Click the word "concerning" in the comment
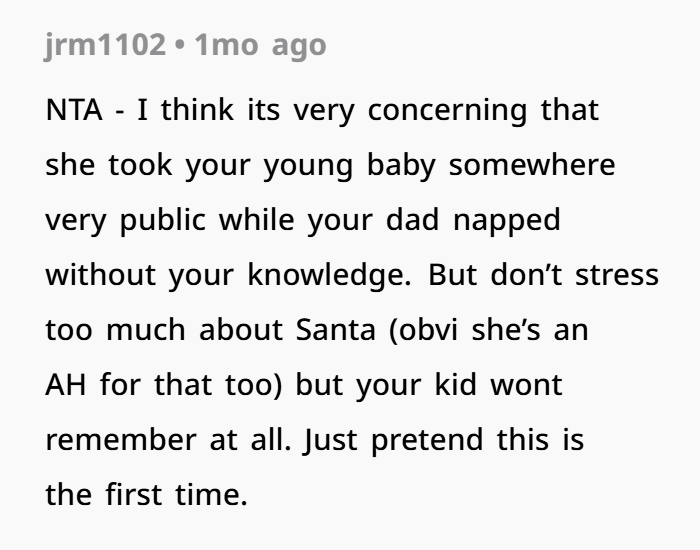The height and width of the screenshot is (550, 700). 448,110
